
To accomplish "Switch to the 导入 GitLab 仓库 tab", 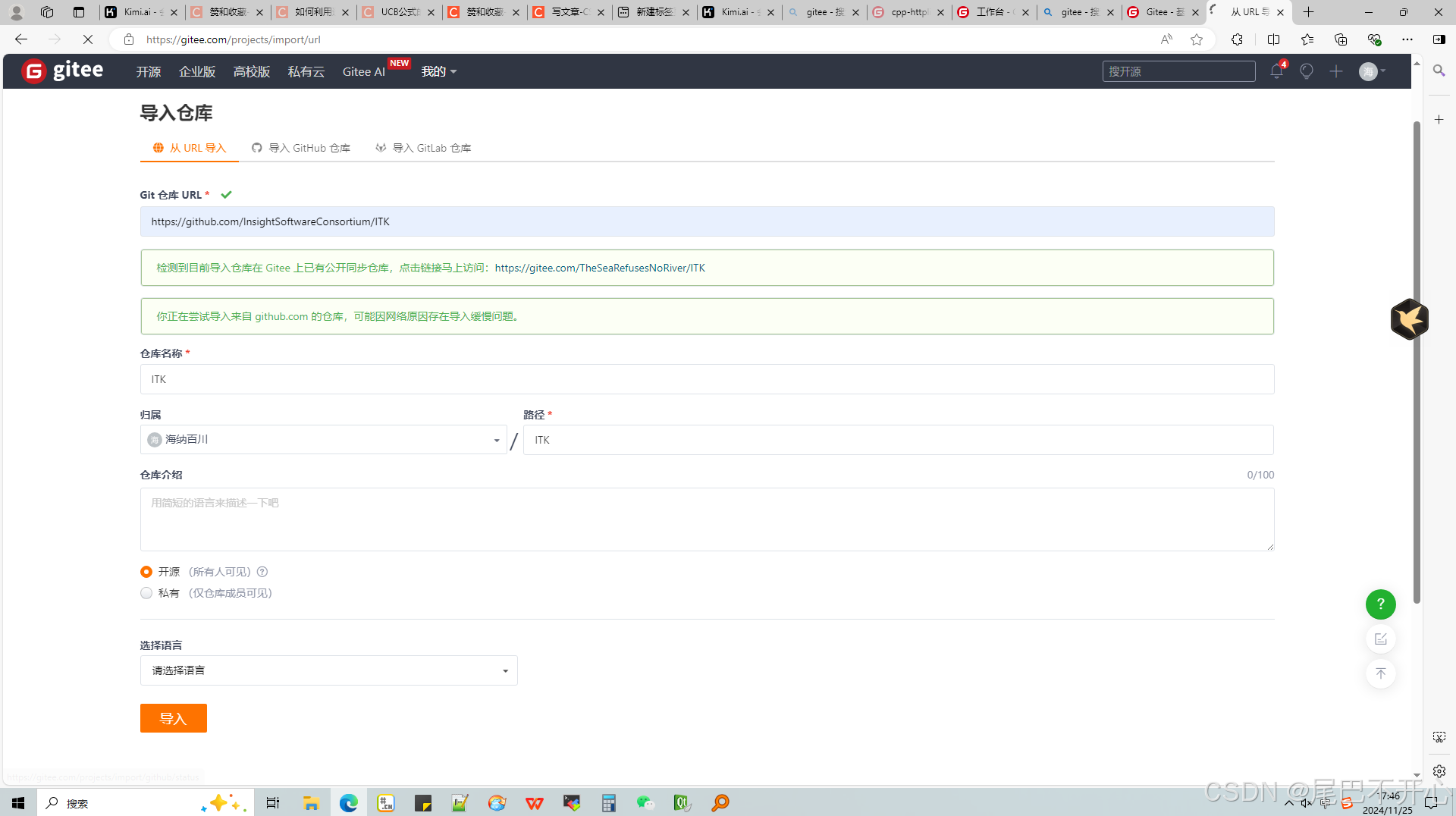I will coord(423,148).
